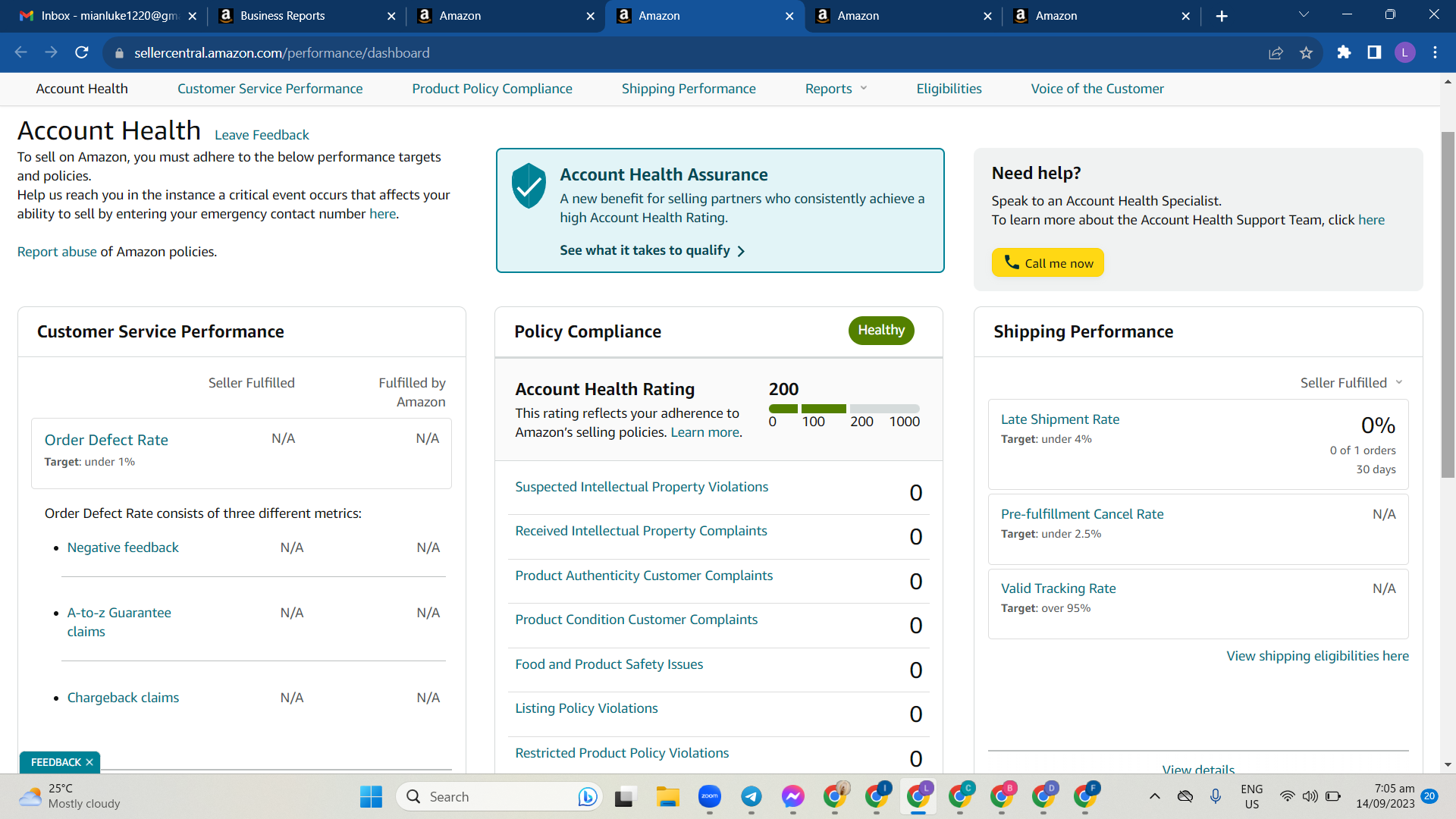
Task: Open the Account Health nav tab
Action: coord(82,89)
